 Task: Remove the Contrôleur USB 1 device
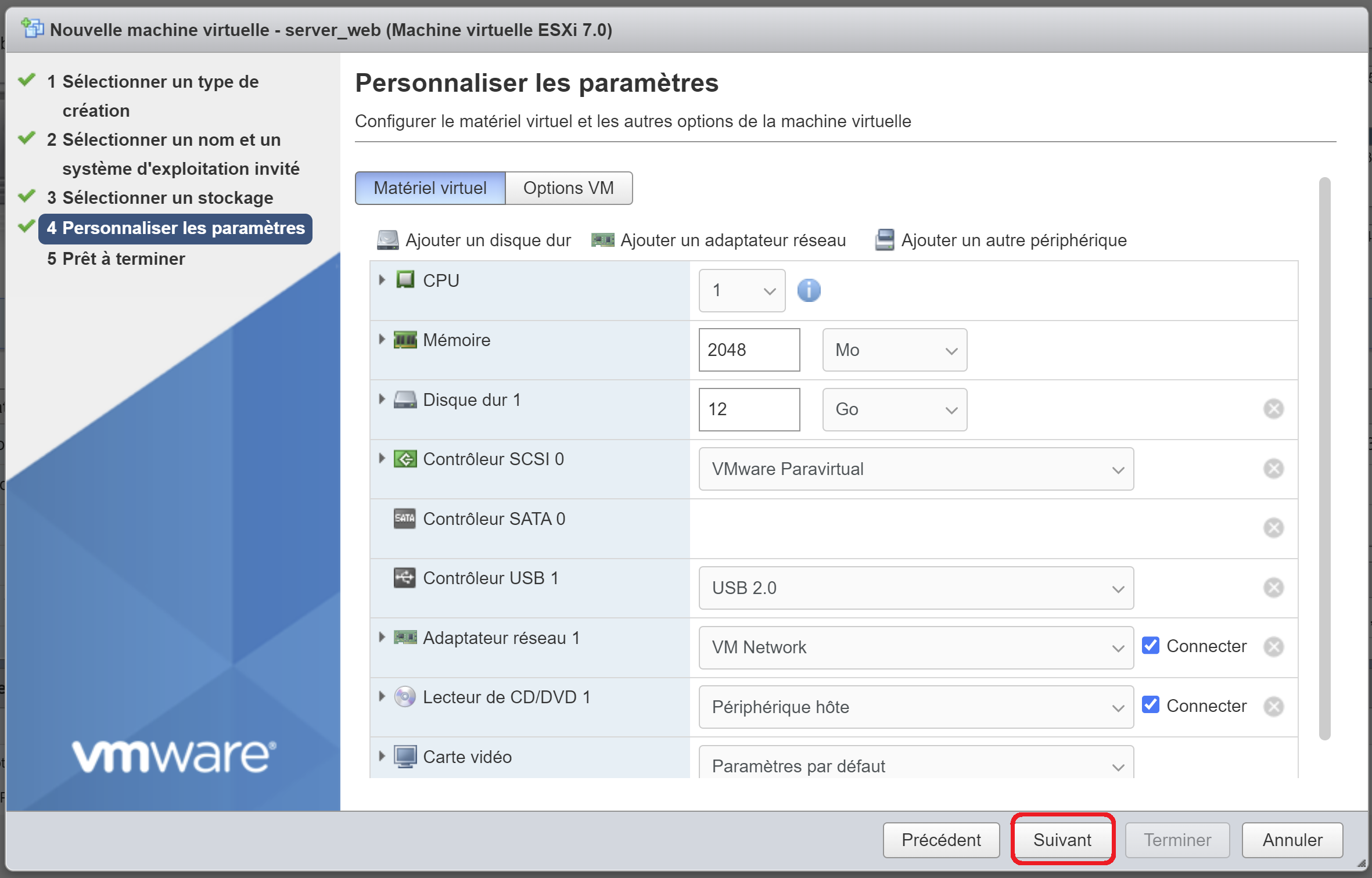1273,588
